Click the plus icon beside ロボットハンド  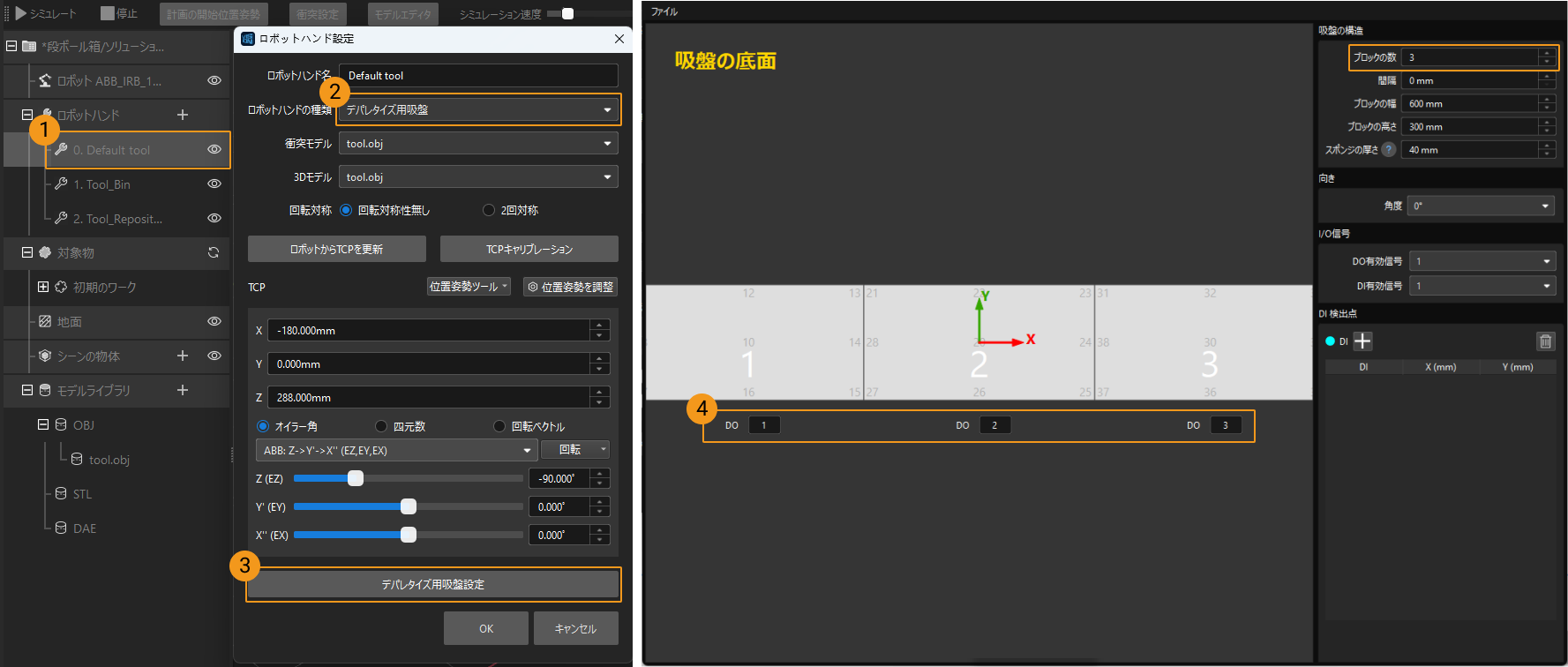tap(183, 115)
